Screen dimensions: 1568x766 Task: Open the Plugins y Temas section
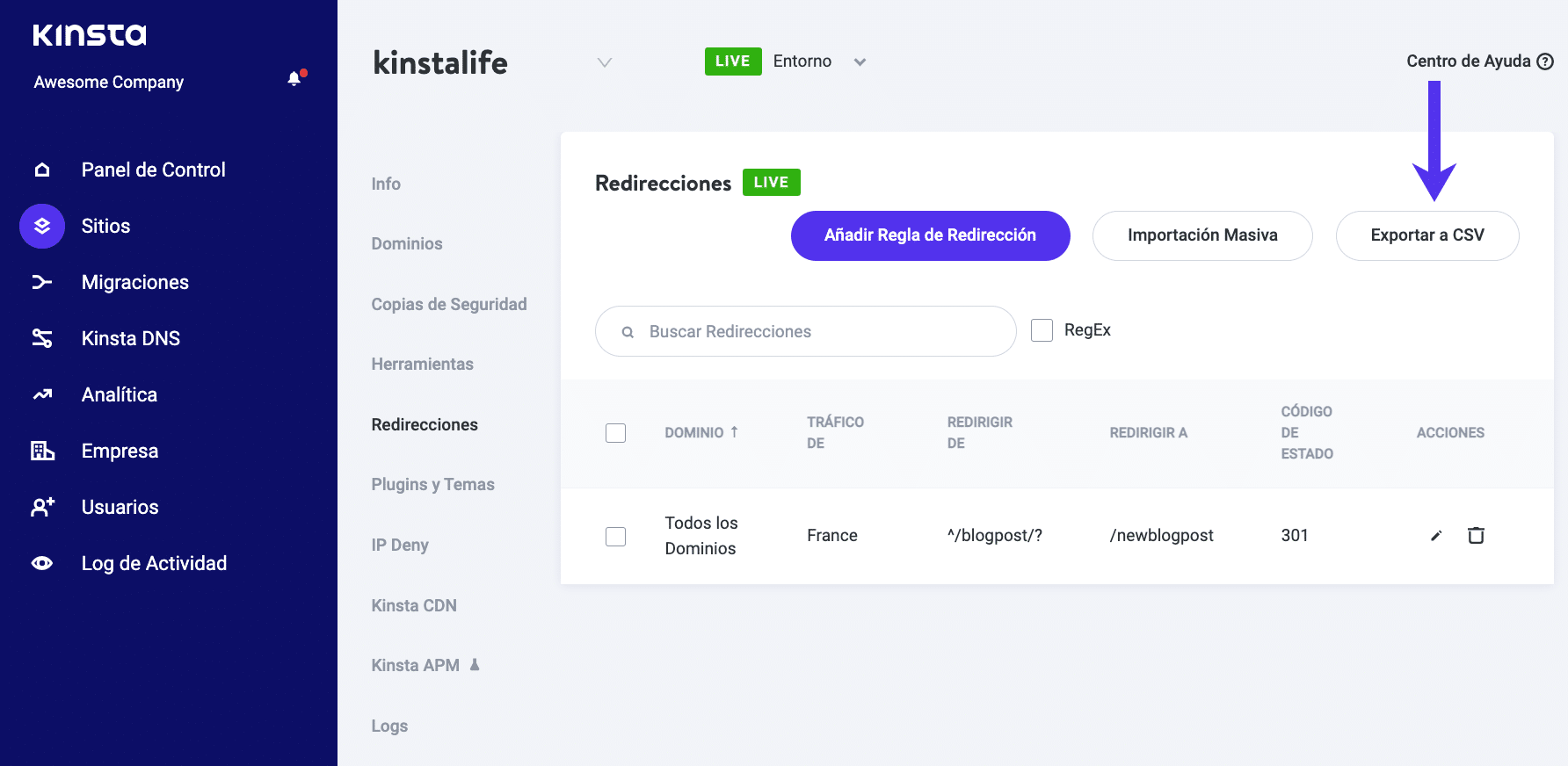pyautogui.click(x=432, y=484)
